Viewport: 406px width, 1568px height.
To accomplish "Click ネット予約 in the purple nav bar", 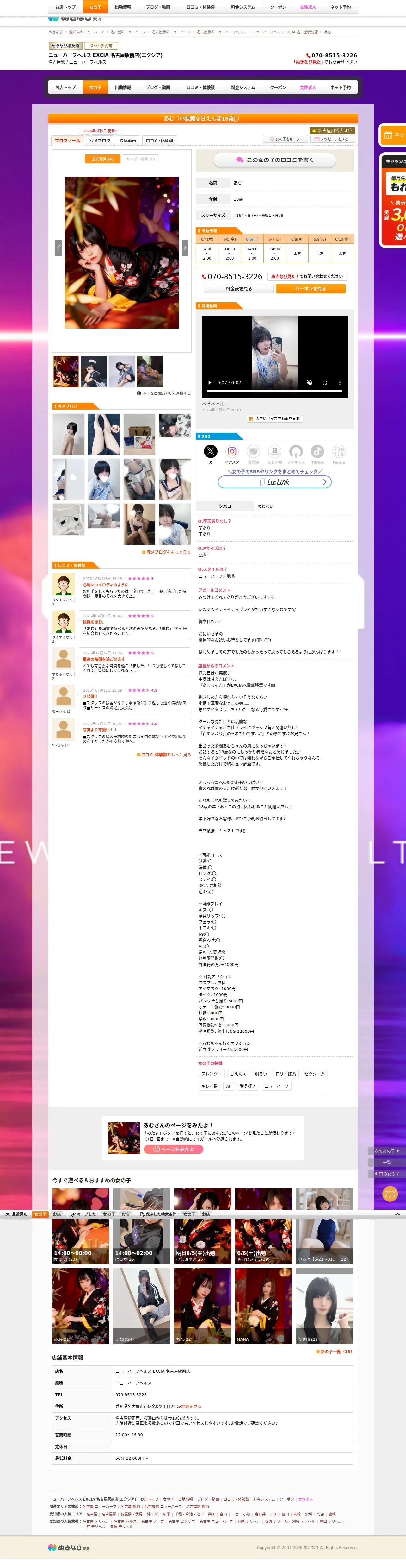I will [x=340, y=88].
